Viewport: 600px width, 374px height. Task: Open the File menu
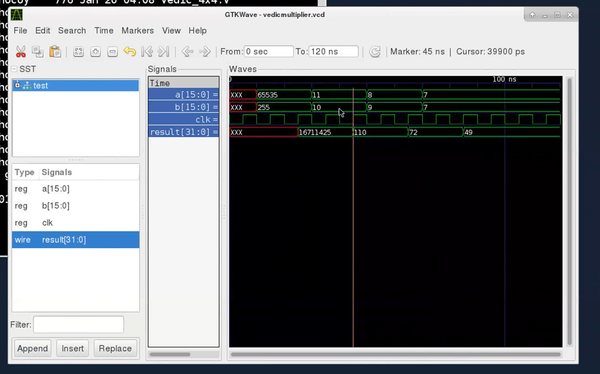pos(20,31)
